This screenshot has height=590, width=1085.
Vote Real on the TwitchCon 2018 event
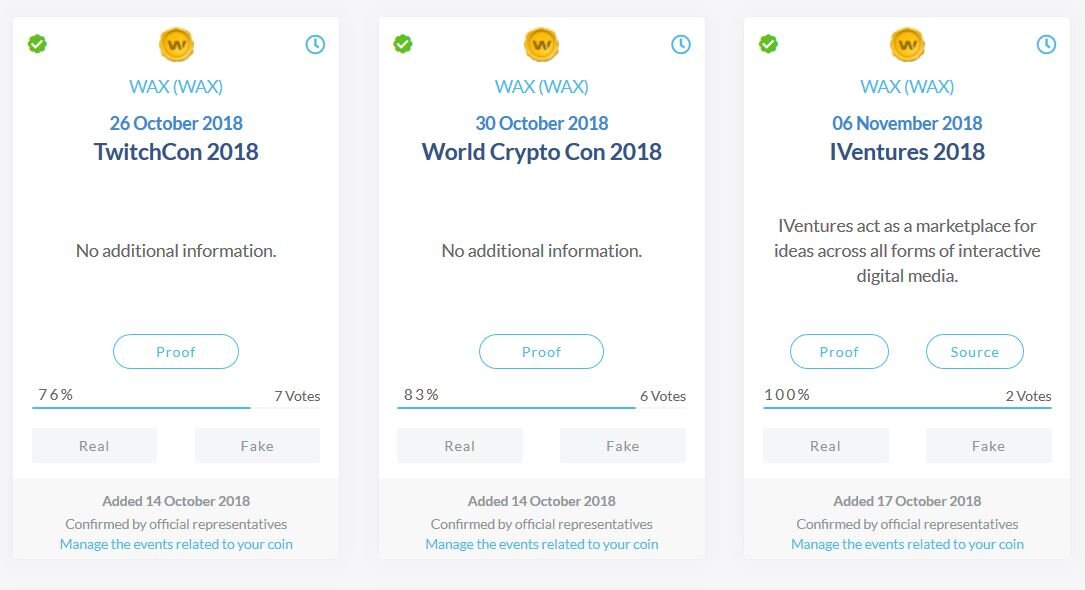pos(94,445)
